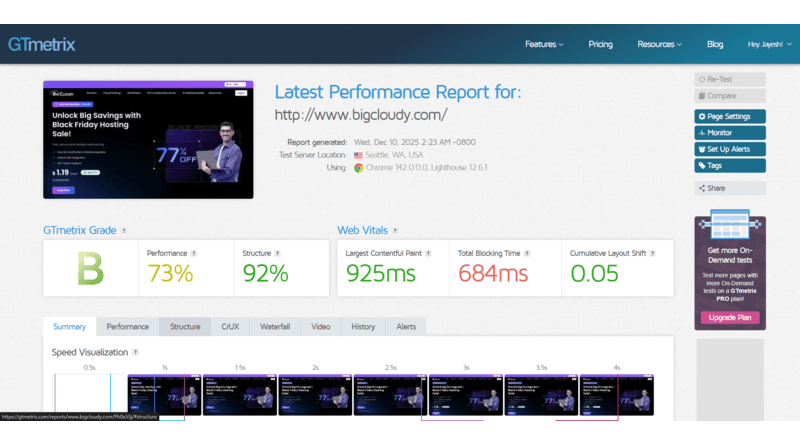Click the 1s speed visualization frame
The width and height of the screenshot is (800, 445).
(164, 394)
